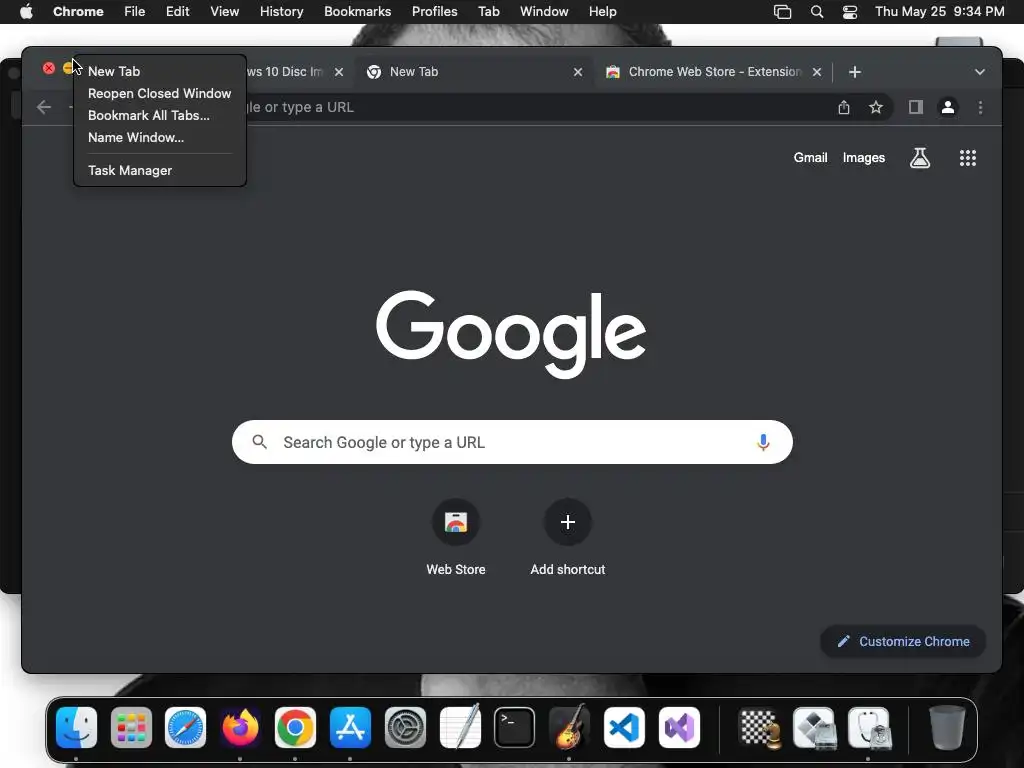Open Chrome three-dot menu
This screenshot has height=768, width=1024.
coord(980,107)
